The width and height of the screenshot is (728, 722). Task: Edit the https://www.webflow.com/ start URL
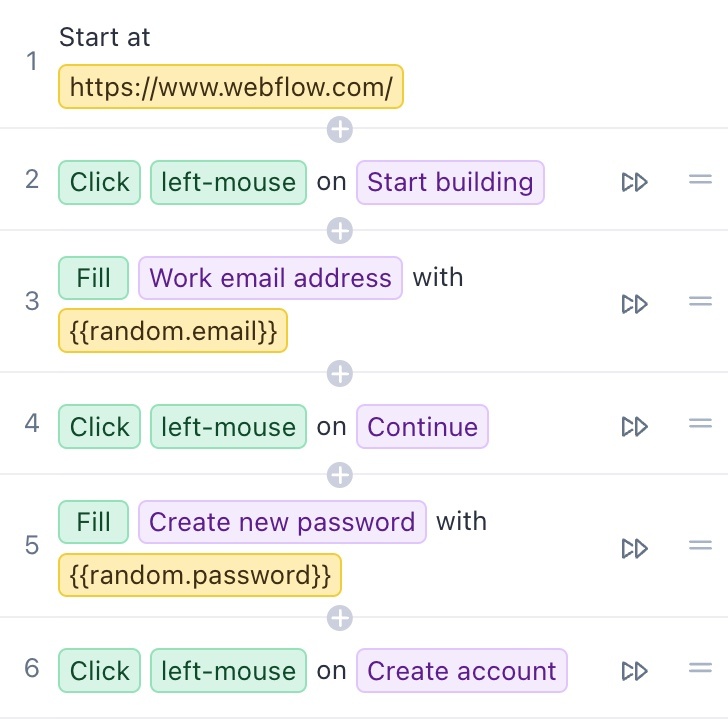pyautogui.click(x=231, y=87)
